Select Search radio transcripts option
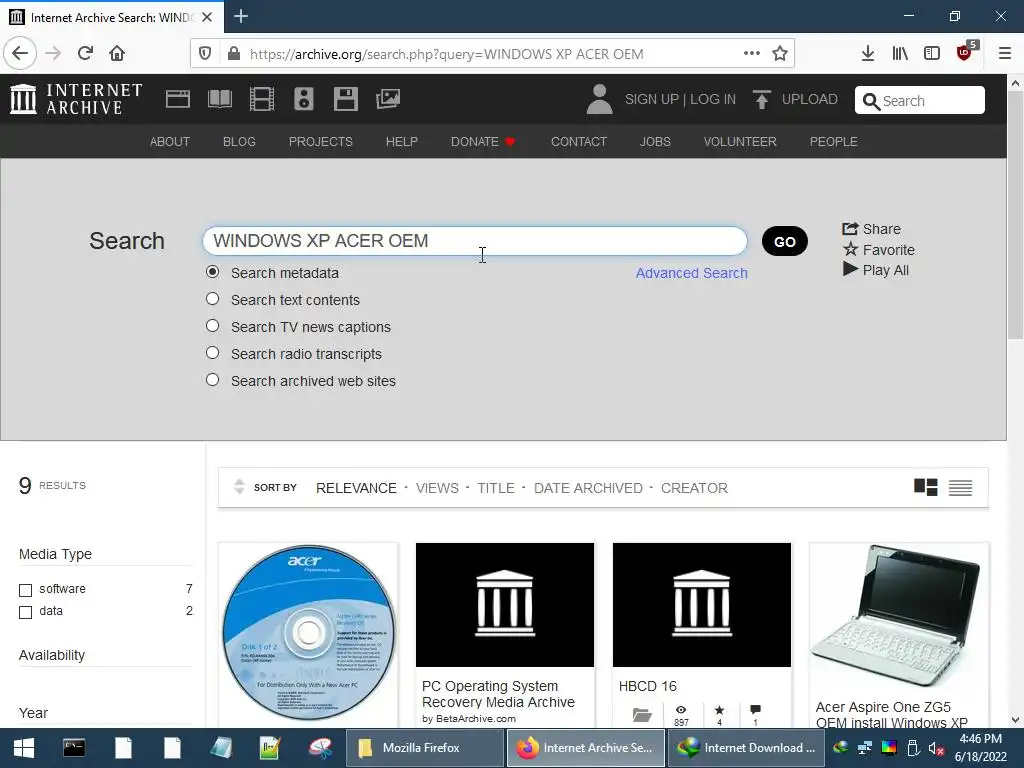 click(x=212, y=353)
